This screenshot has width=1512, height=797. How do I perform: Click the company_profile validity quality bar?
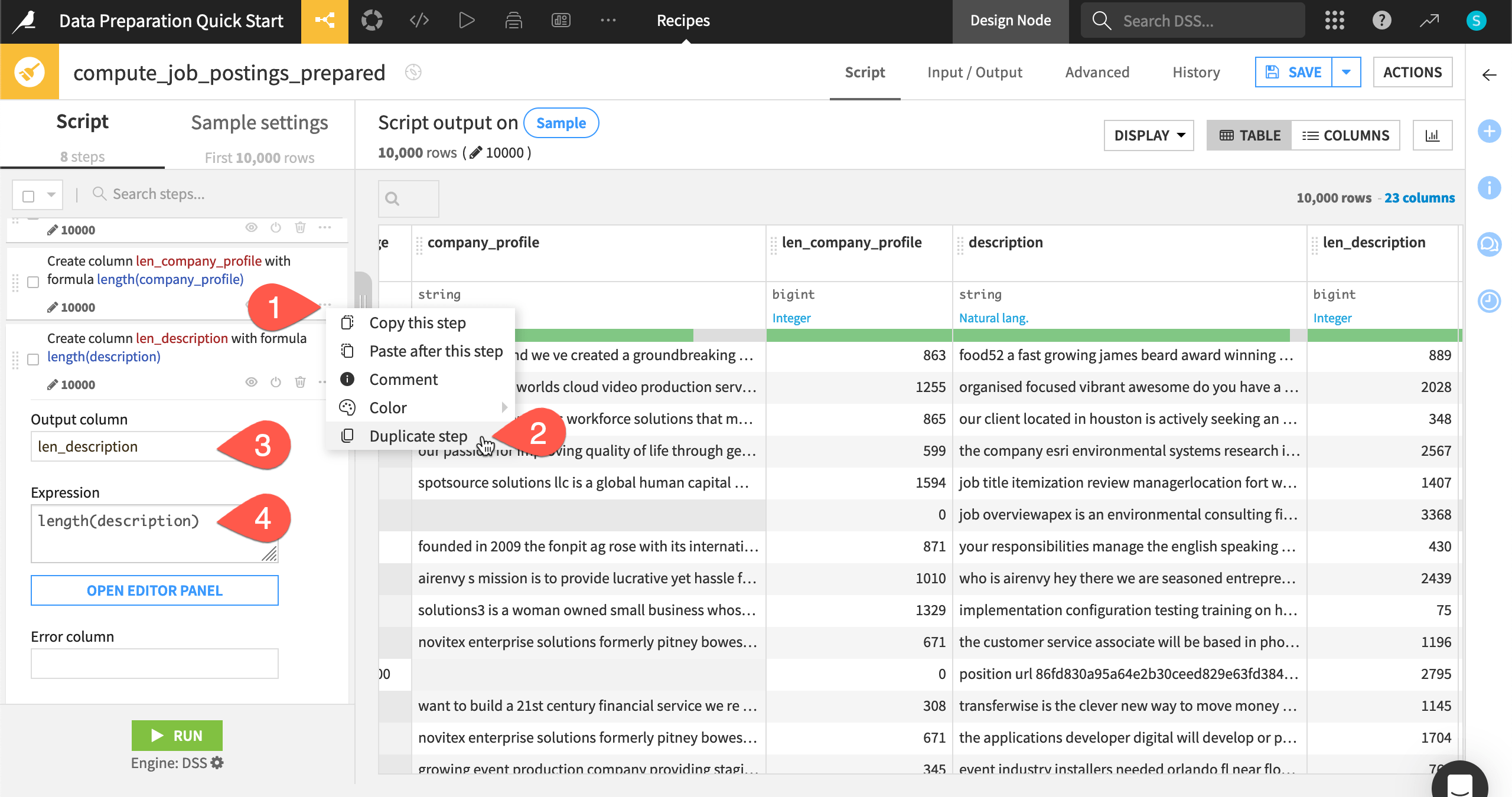[x=602, y=335]
